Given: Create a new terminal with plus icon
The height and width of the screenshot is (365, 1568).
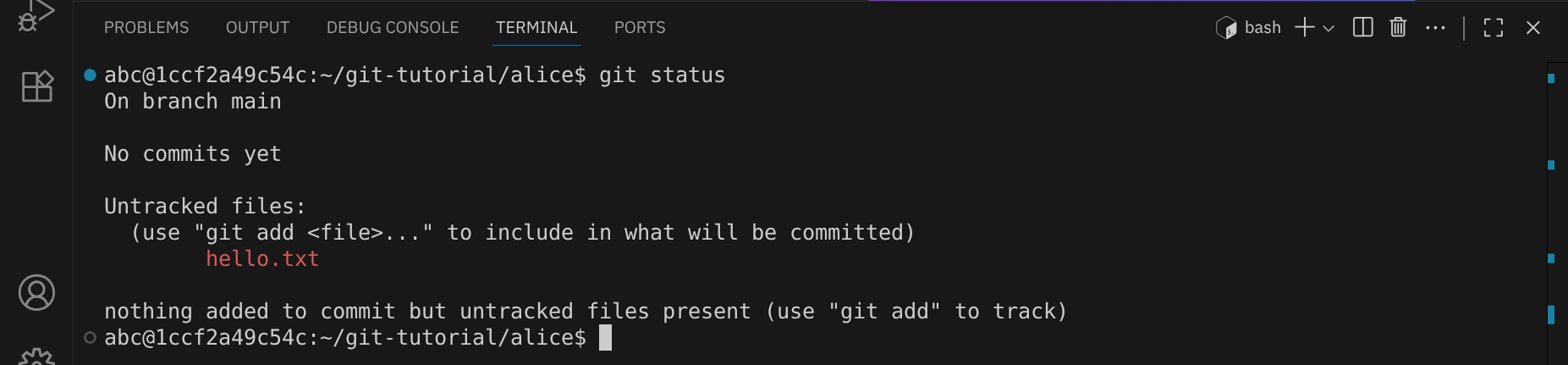Looking at the screenshot, I should click(x=1305, y=28).
